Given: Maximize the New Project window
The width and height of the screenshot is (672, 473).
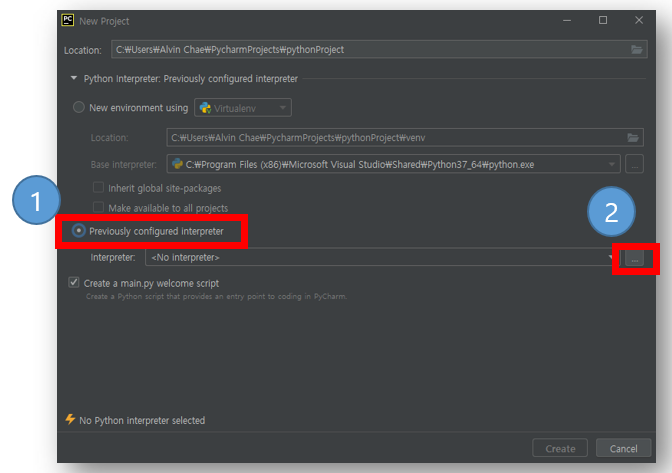Looking at the screenshot, I should (603, 20).
